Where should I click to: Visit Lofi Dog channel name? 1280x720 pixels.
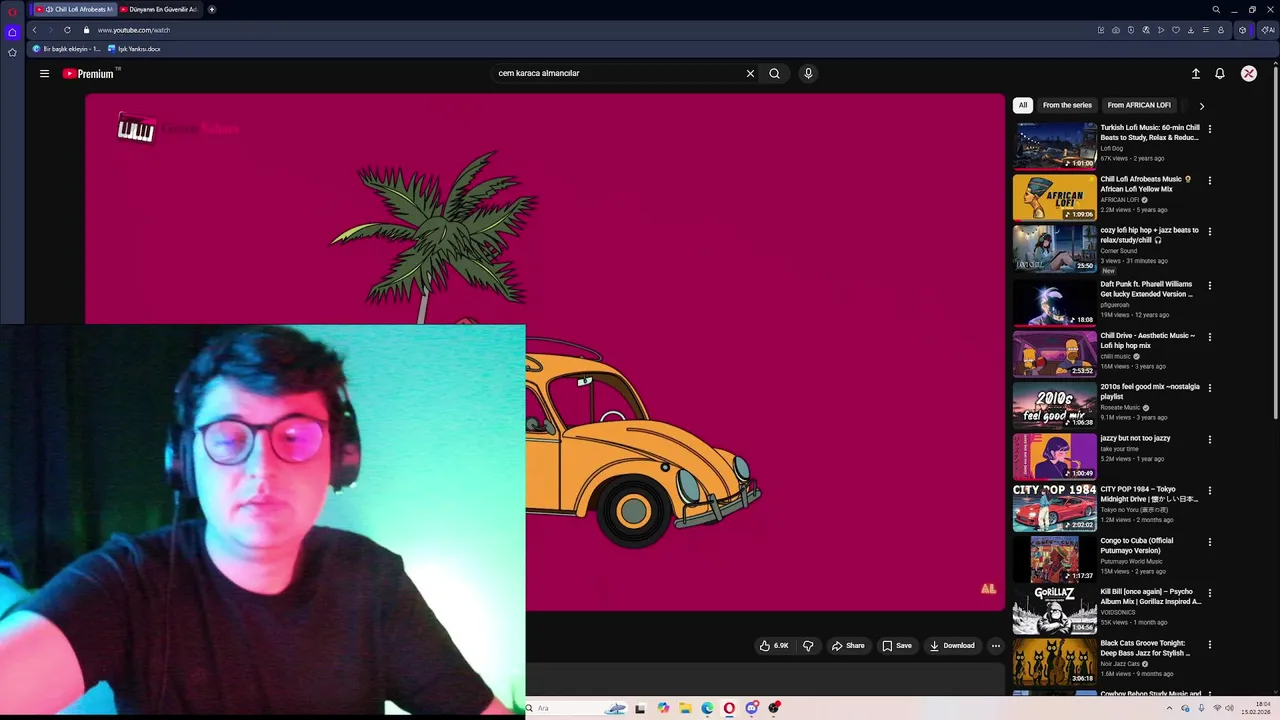coord(1111,148)
